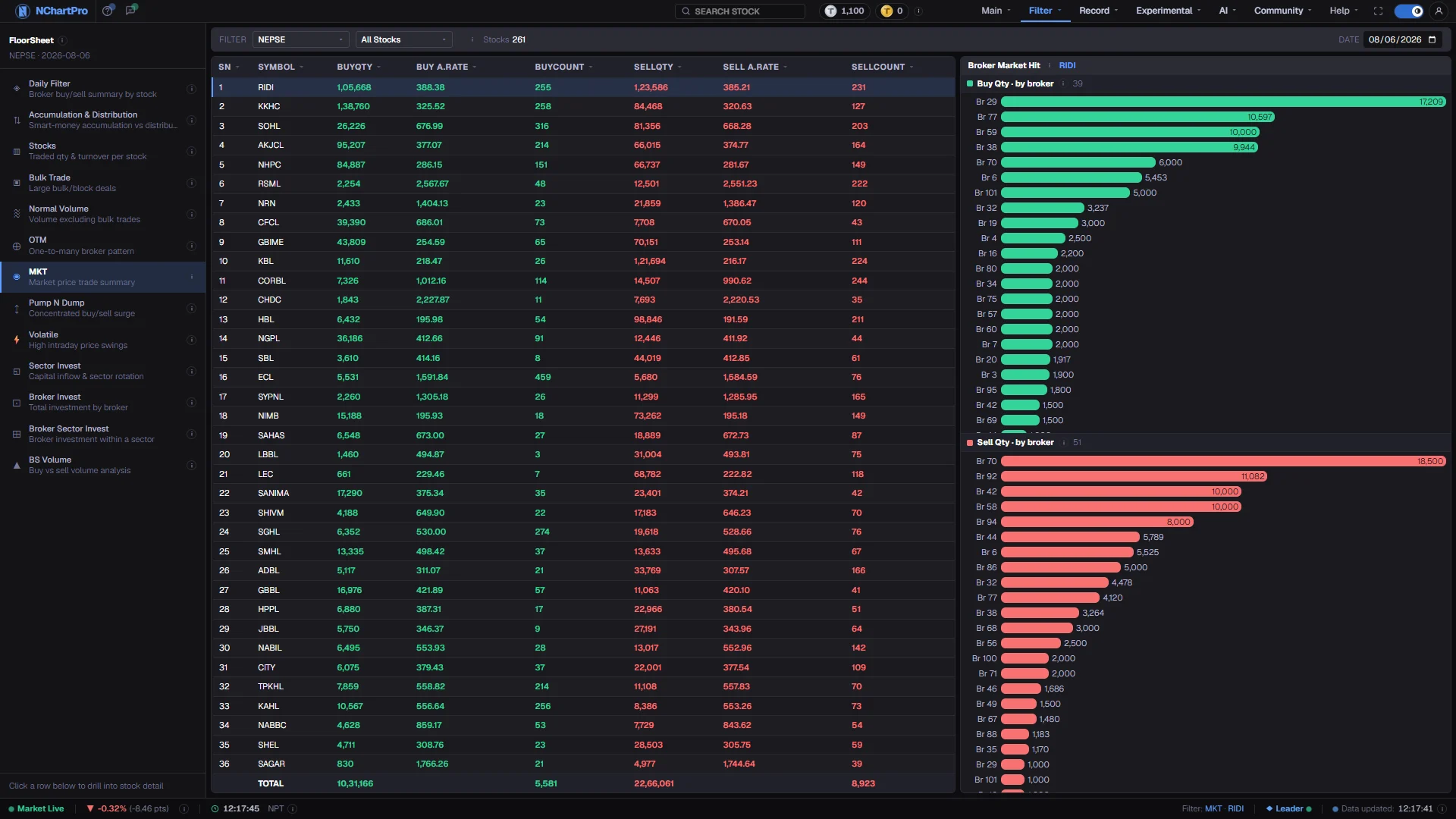Enter fullscreen mode via the expand icon

pos(1378,11)
